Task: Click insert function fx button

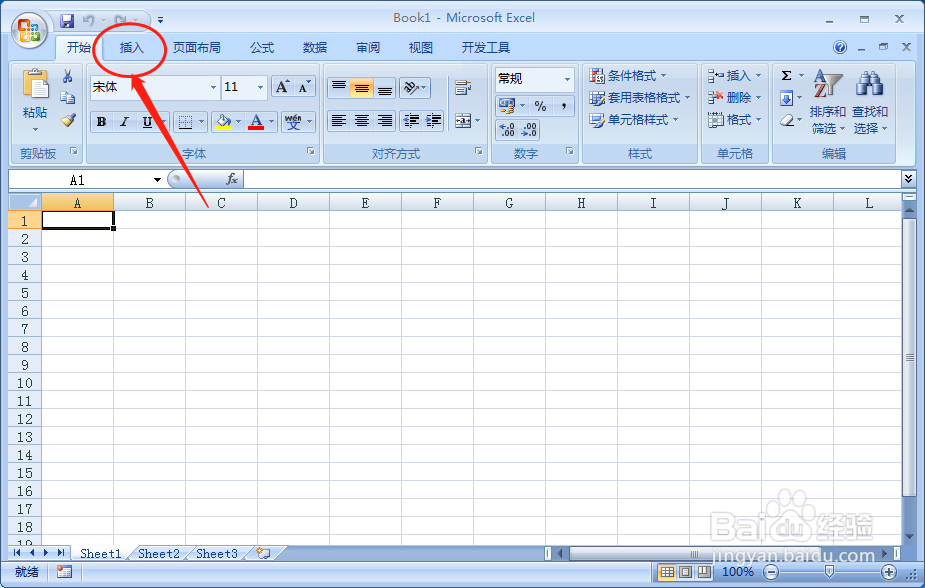Action: [232, 179]
